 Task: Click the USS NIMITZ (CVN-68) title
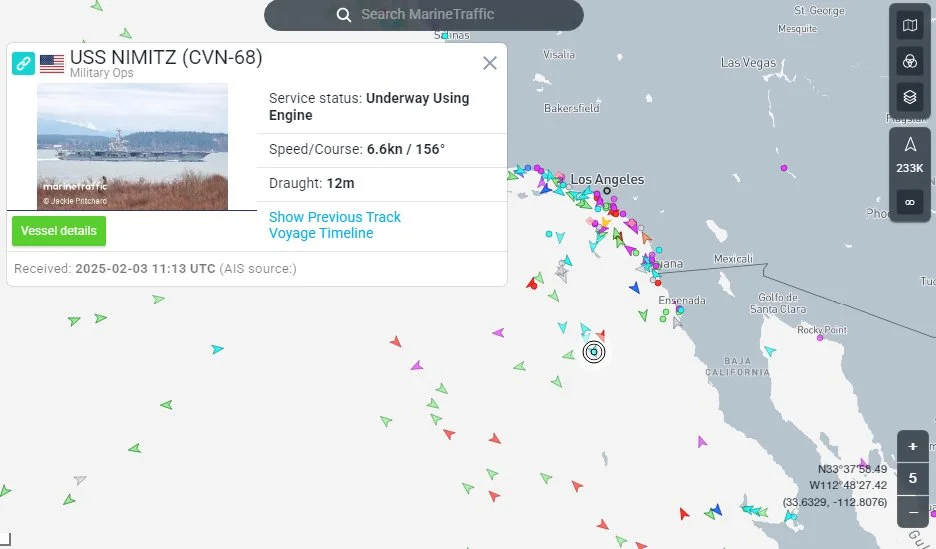[x=166, y=58]
